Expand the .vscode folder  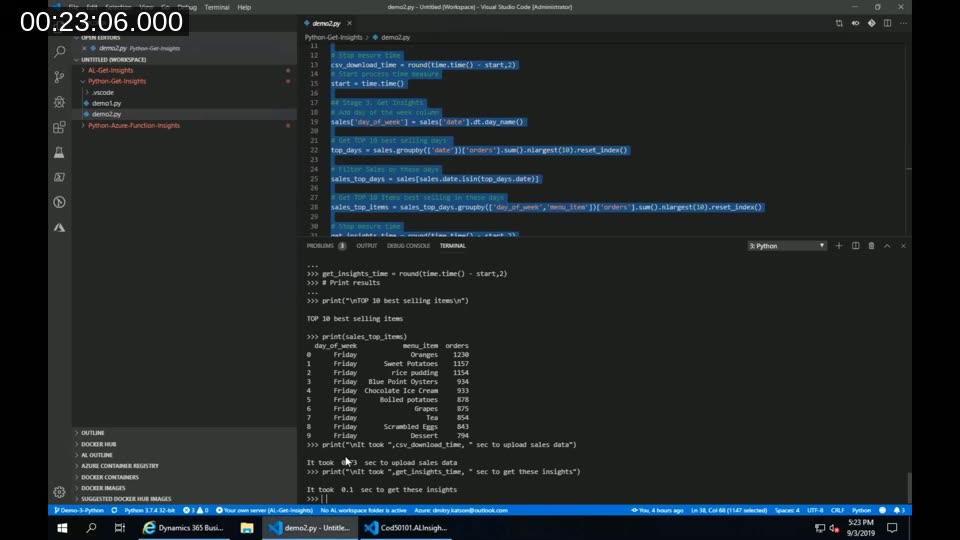(x=102, y=92)
